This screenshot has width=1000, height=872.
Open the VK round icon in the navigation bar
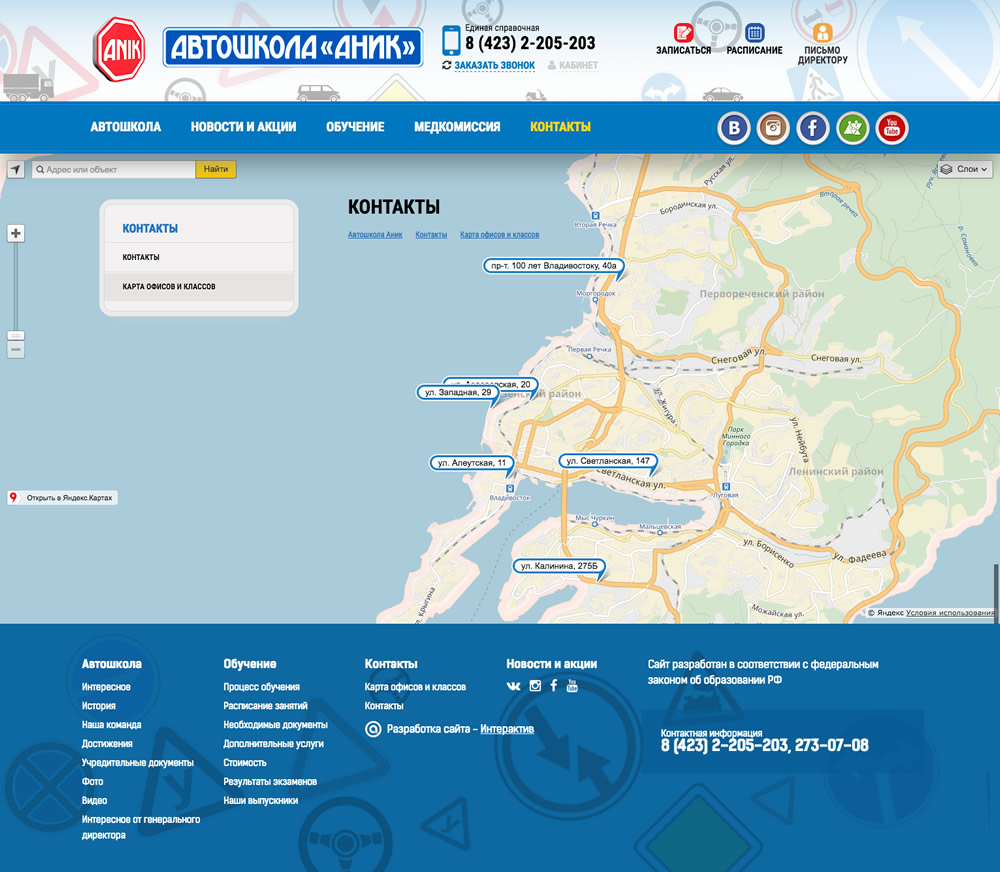pyautogui.click(x=733, y=128)
